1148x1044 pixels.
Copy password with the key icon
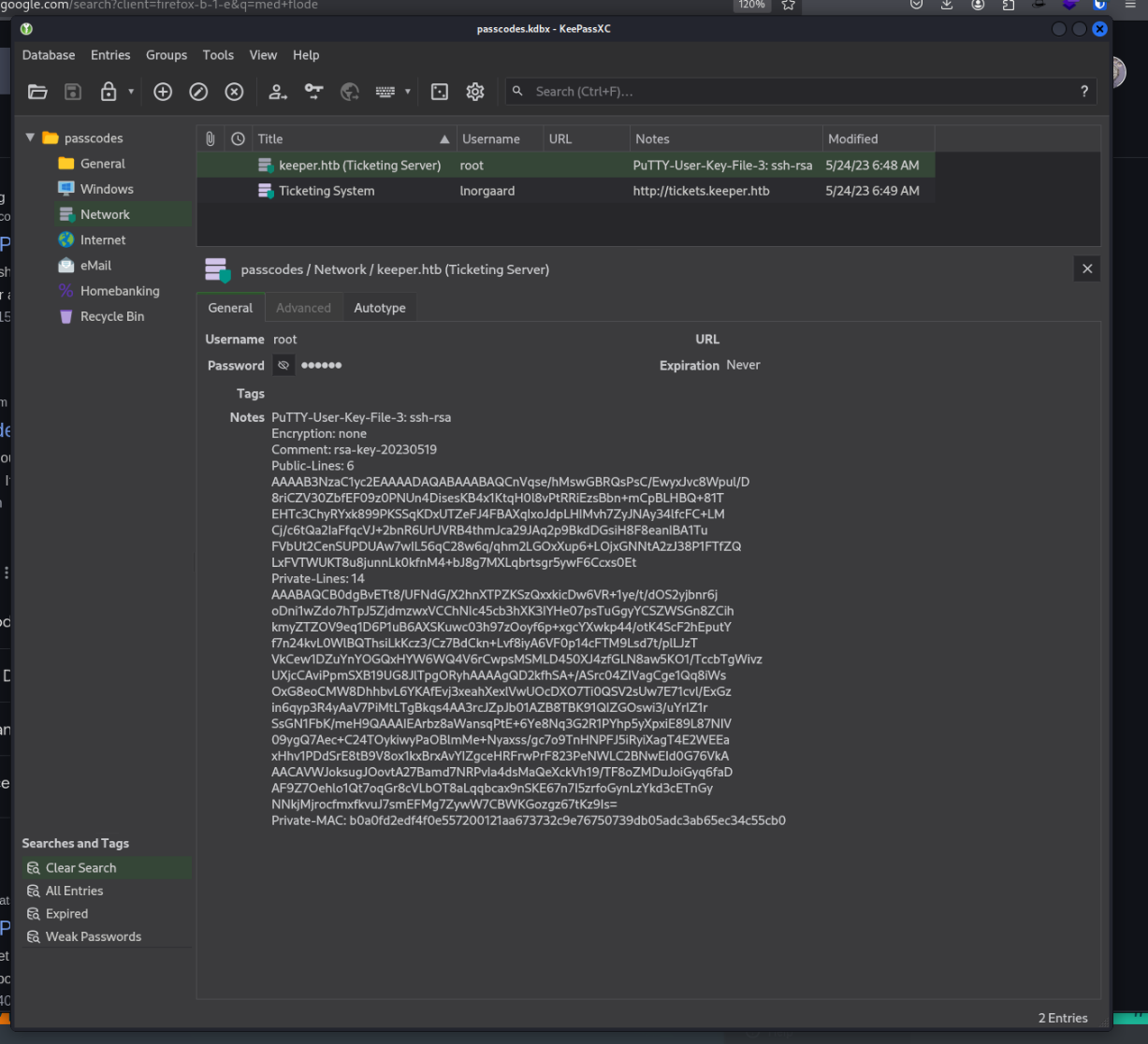click(x=313, y=92)
